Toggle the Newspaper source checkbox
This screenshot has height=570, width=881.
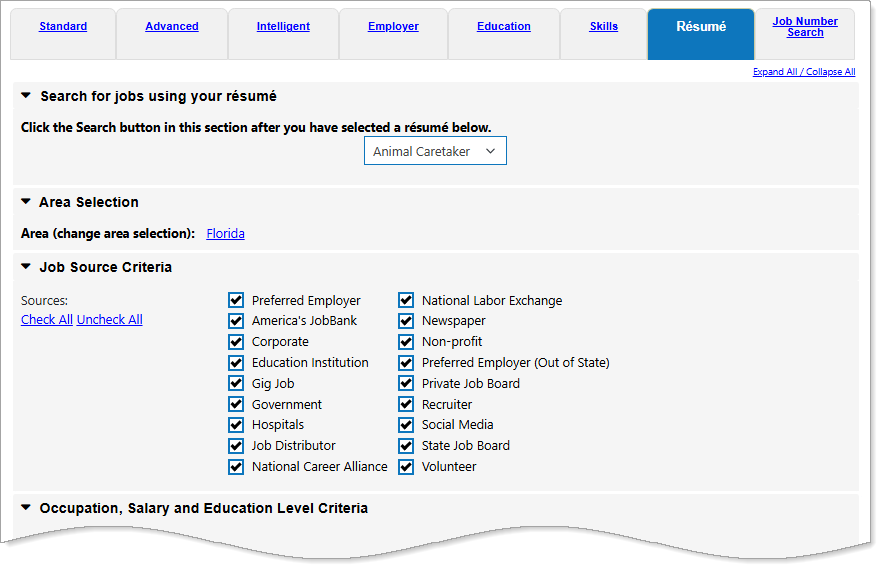406,321
